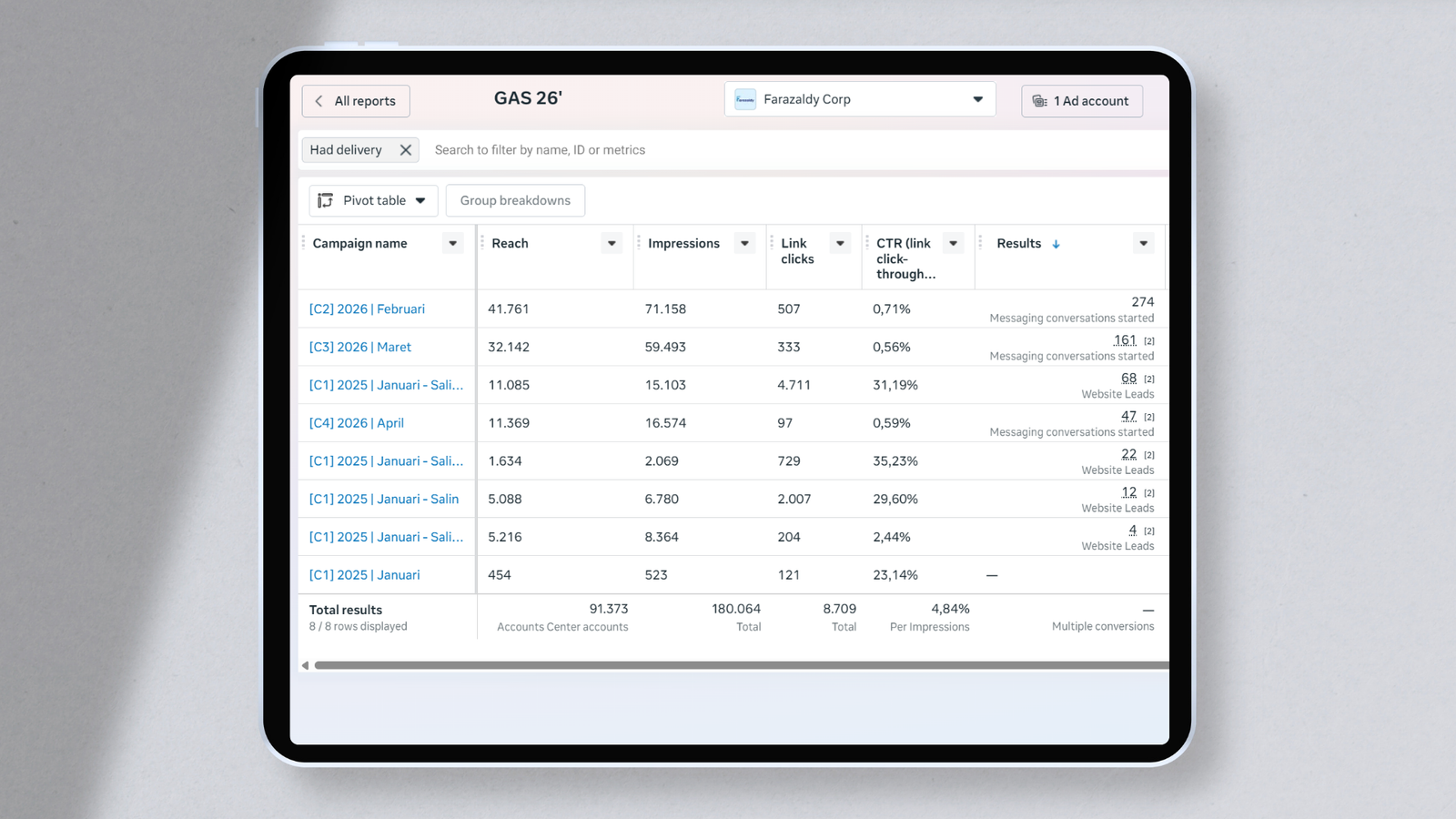Click the [2] footnote beside result 4

(x=1149, y=531)
